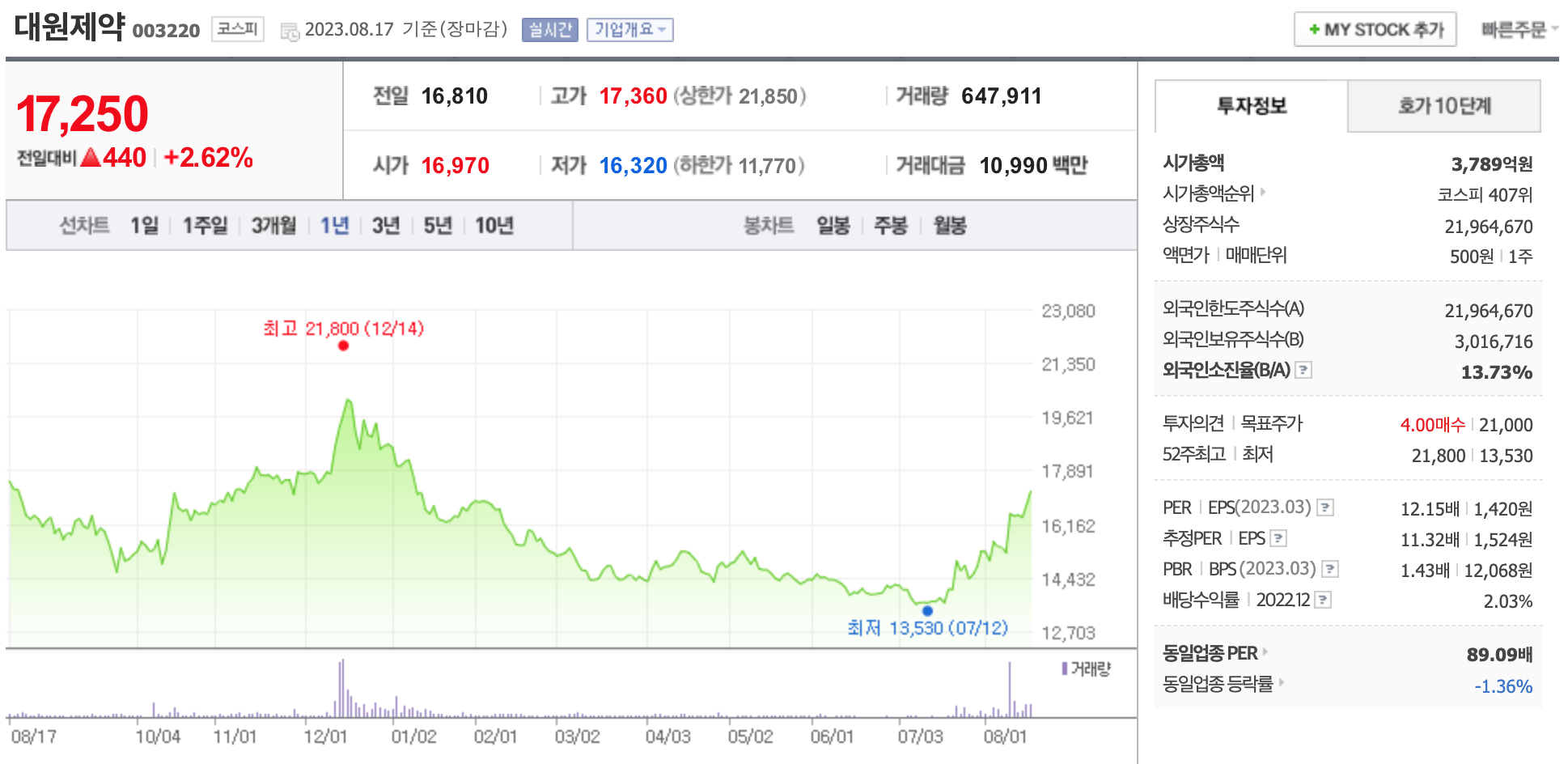
Task: Click the blue low-point dot 최저 13,530
Action: pyautogui.click(x=927, y=610)
